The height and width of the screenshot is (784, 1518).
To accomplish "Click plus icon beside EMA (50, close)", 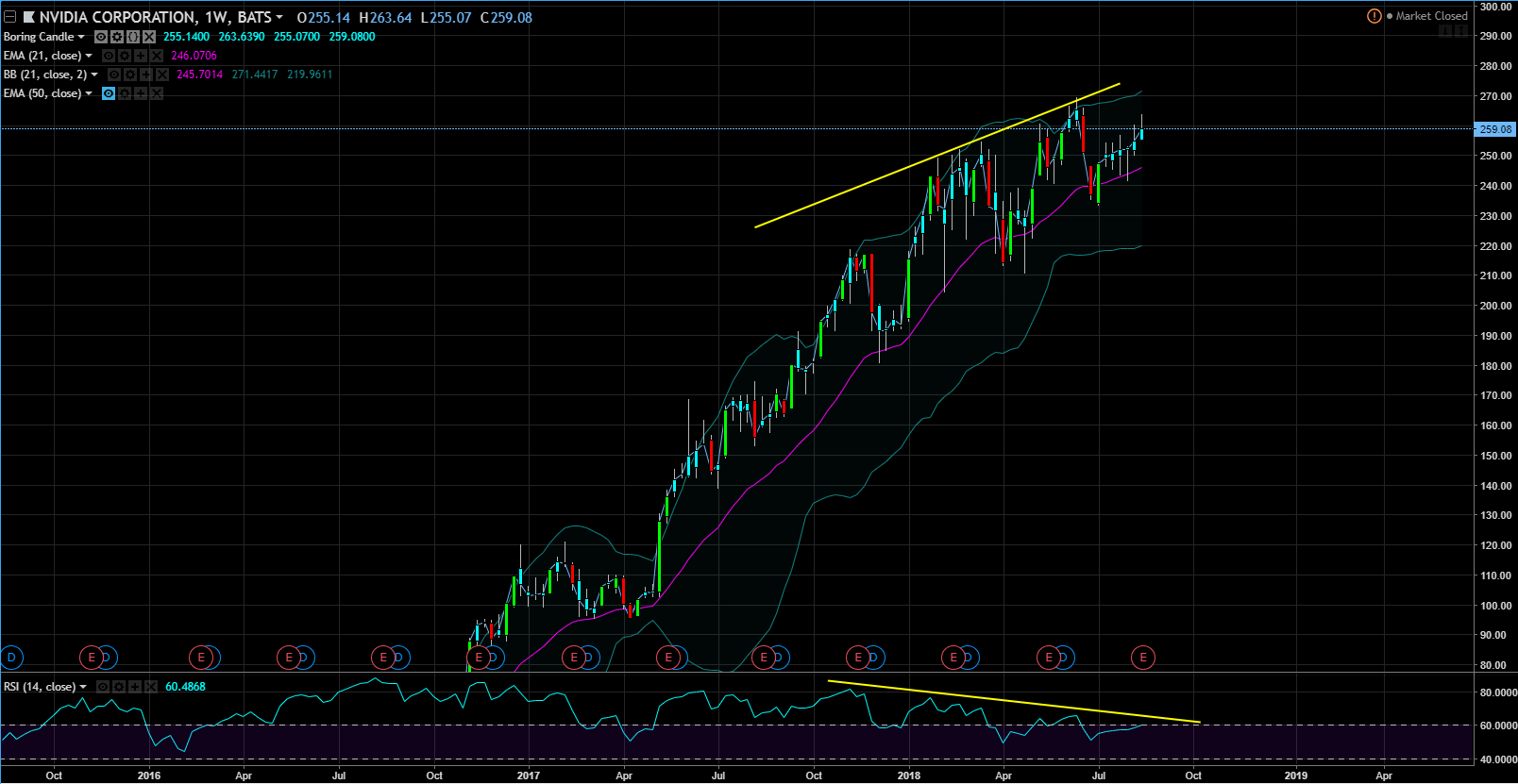I will click(141, 93).
